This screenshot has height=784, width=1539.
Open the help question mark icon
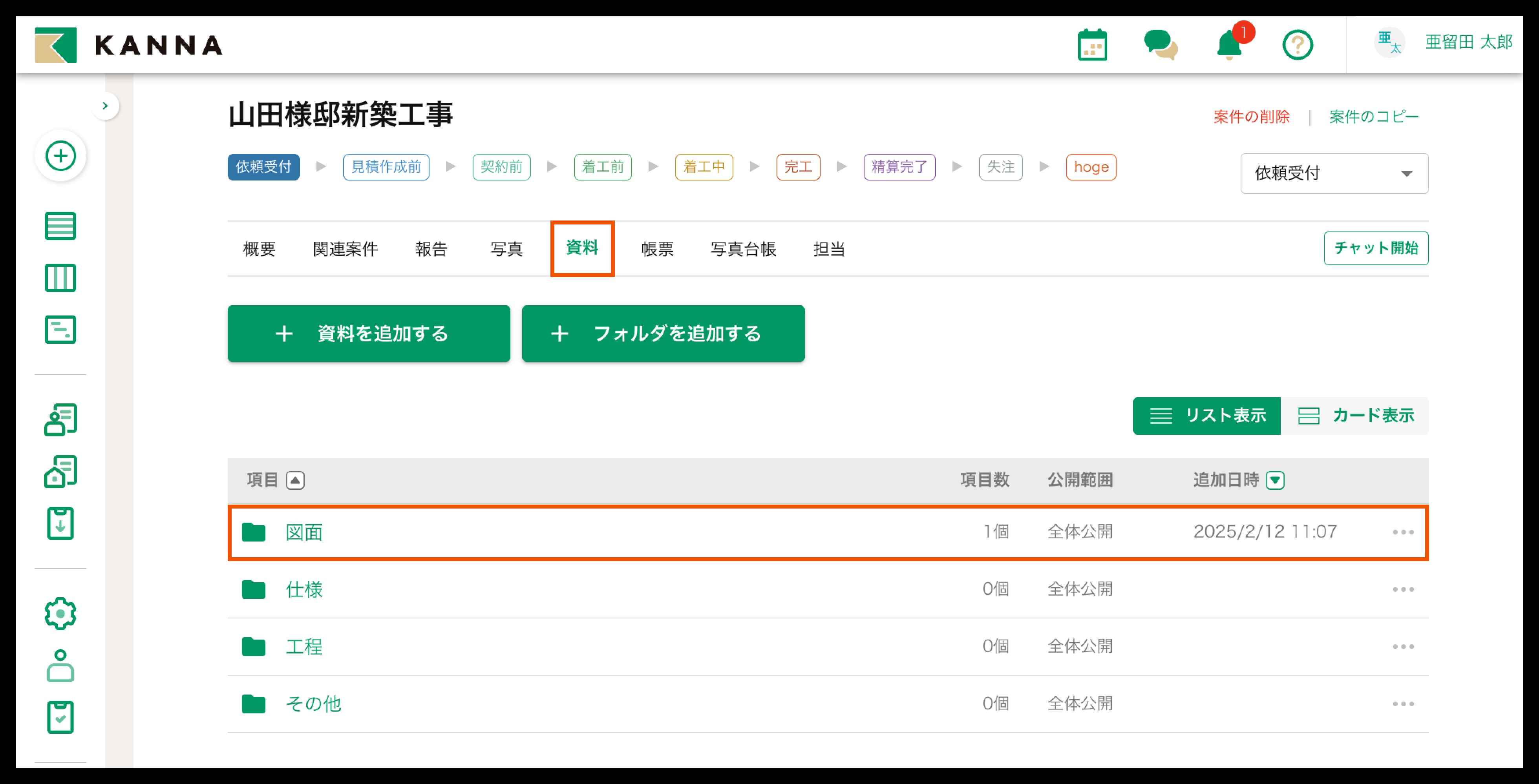[1297, 46]
